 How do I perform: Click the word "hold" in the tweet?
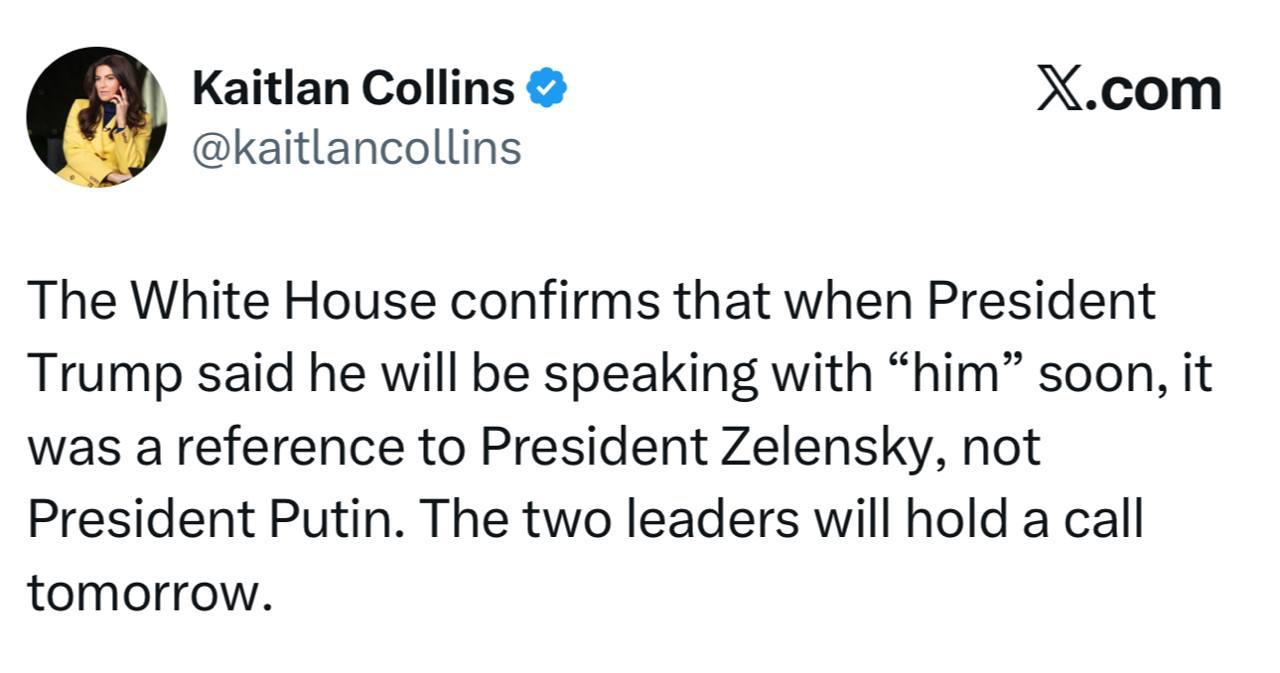981,519
